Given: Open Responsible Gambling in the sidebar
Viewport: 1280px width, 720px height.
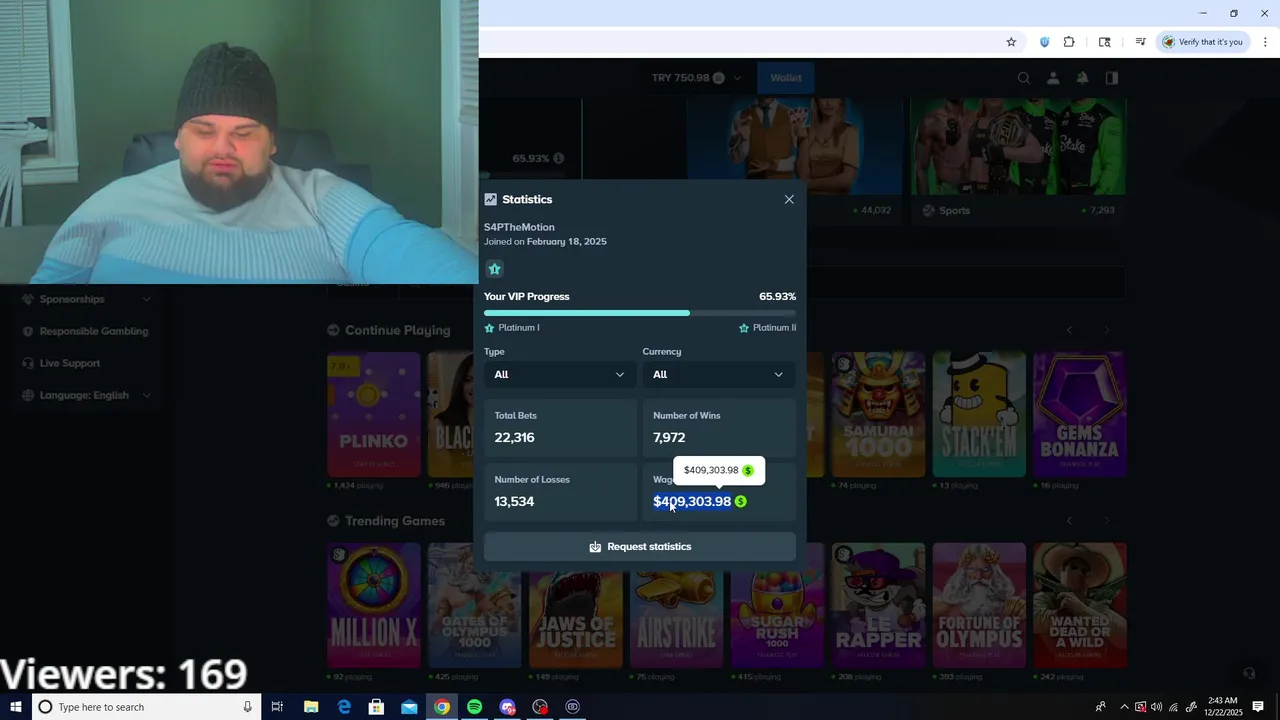Looking at the screenshot, I should tap(86, 331).
